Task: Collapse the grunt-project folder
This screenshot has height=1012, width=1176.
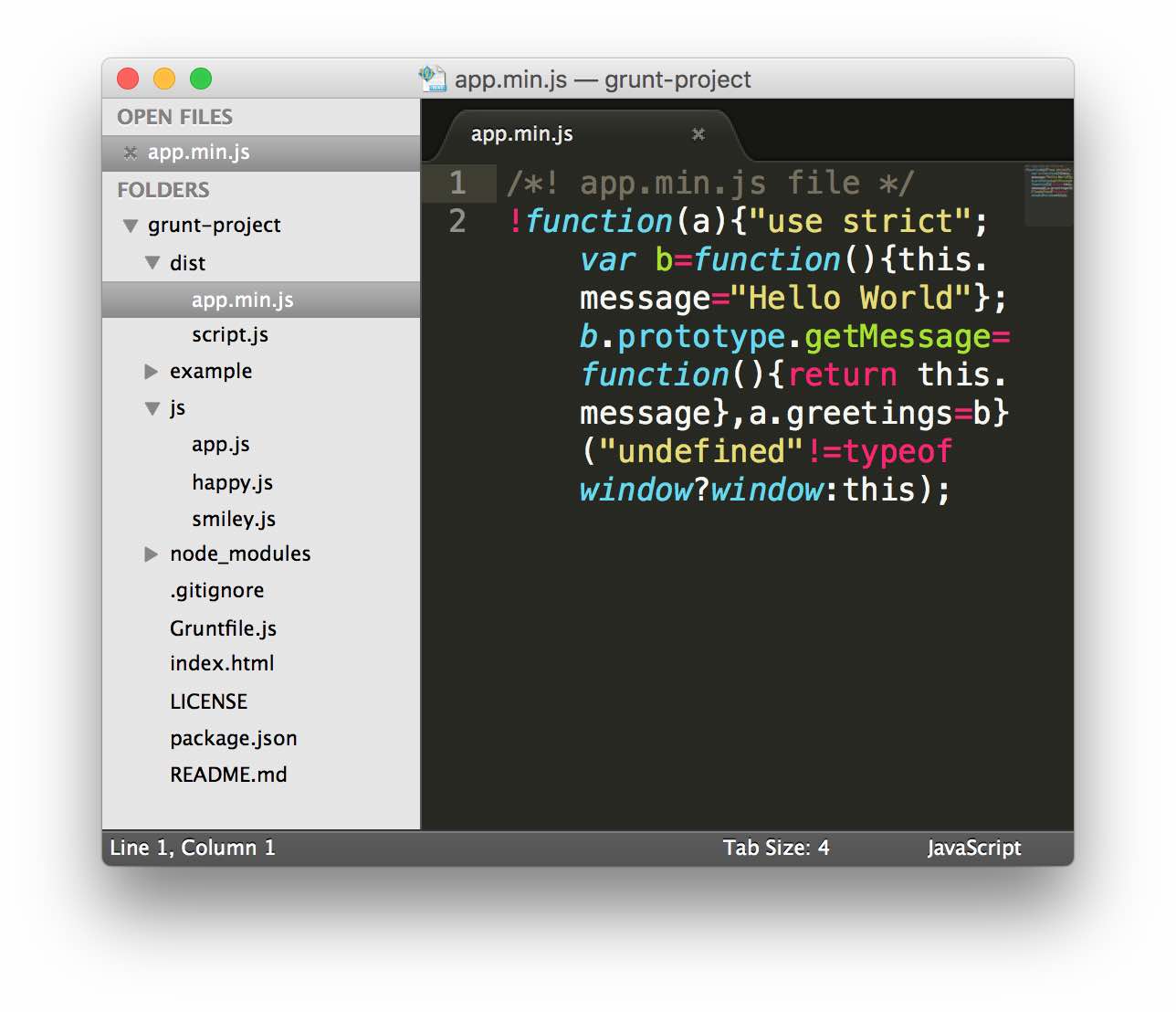Action: (129, 226)
